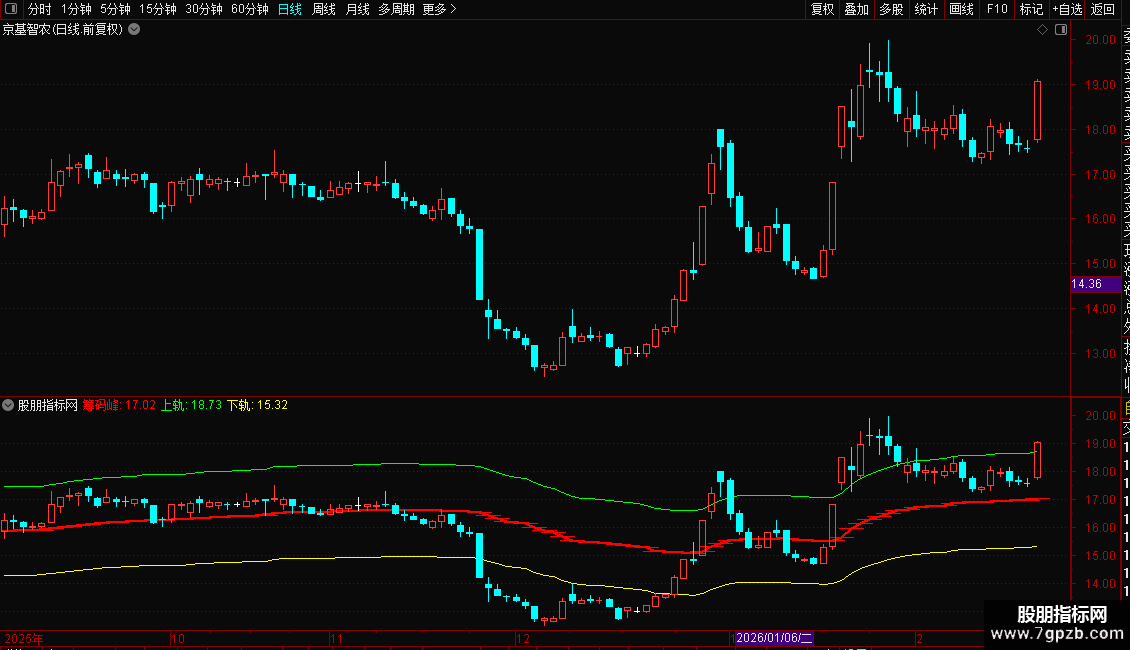Select the 60分钟 period
Image resolution: width=1130 pixels, height=650 pixels.
[249, 9]
